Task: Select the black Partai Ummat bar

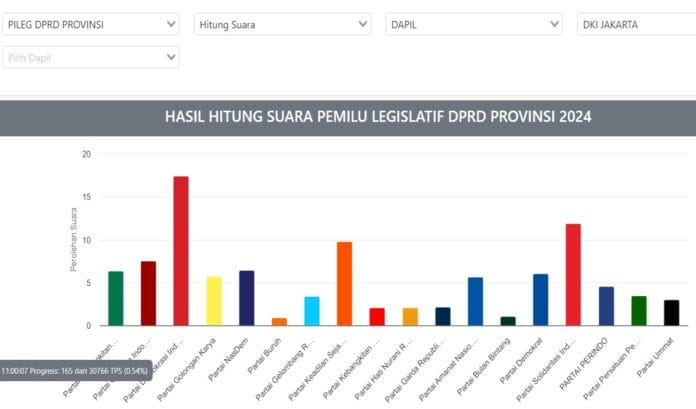Action: tap(671, 313)
